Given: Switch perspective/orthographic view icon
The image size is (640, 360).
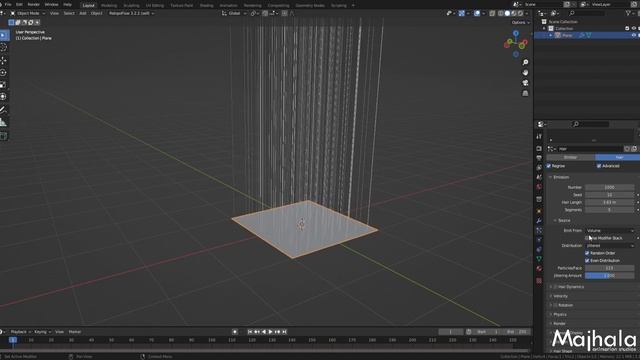Looking at the screenshot, I should [525, 93].
